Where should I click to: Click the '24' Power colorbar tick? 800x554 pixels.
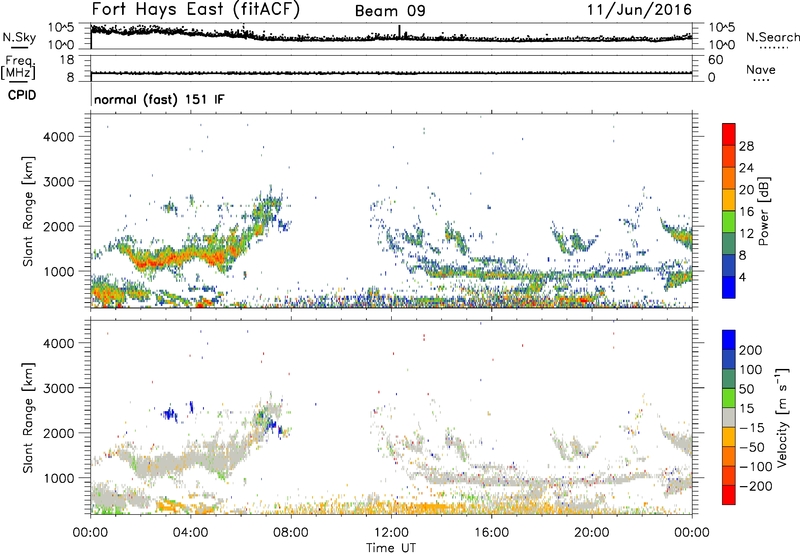point(746,168)
